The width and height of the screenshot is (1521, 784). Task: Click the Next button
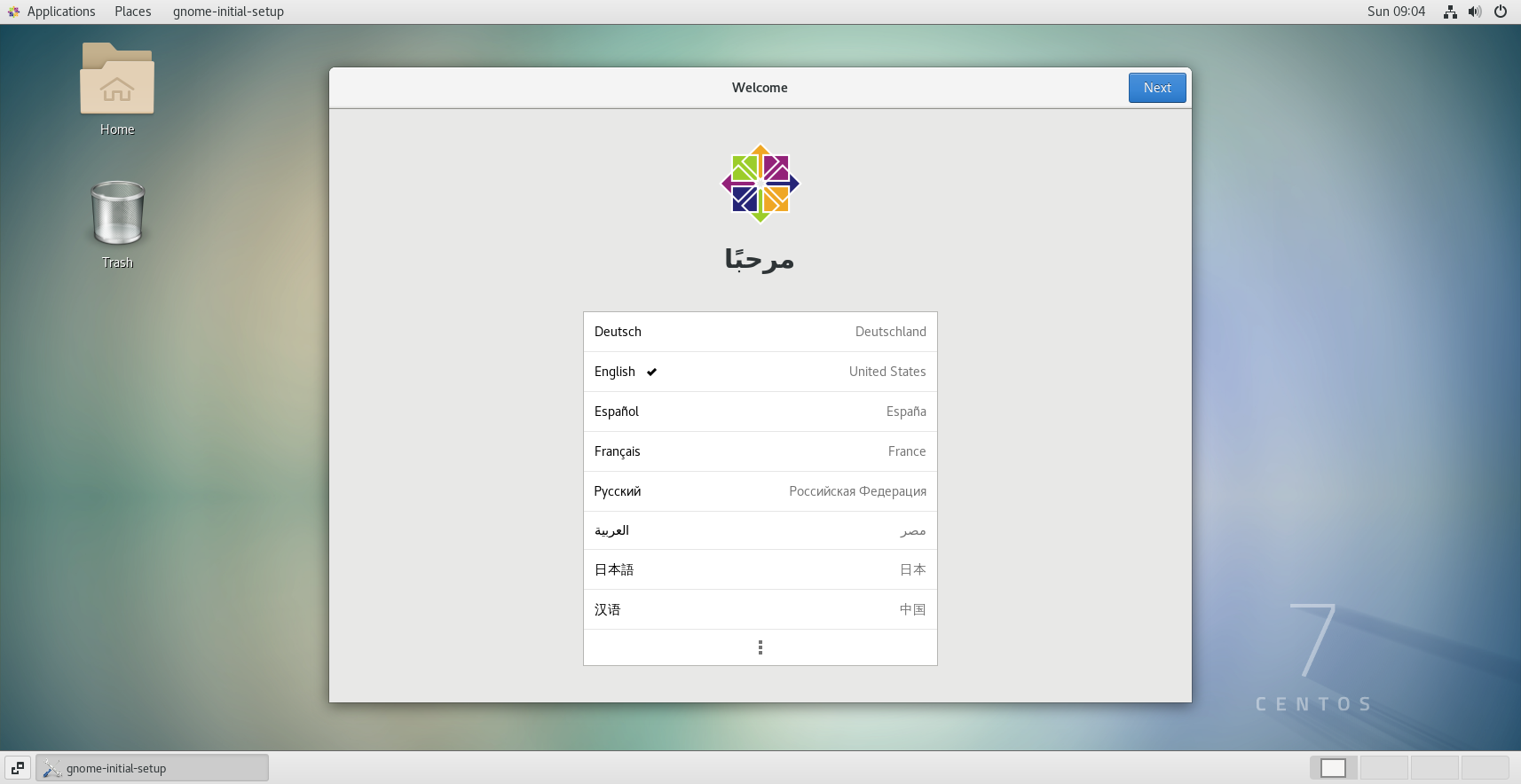1157,88
